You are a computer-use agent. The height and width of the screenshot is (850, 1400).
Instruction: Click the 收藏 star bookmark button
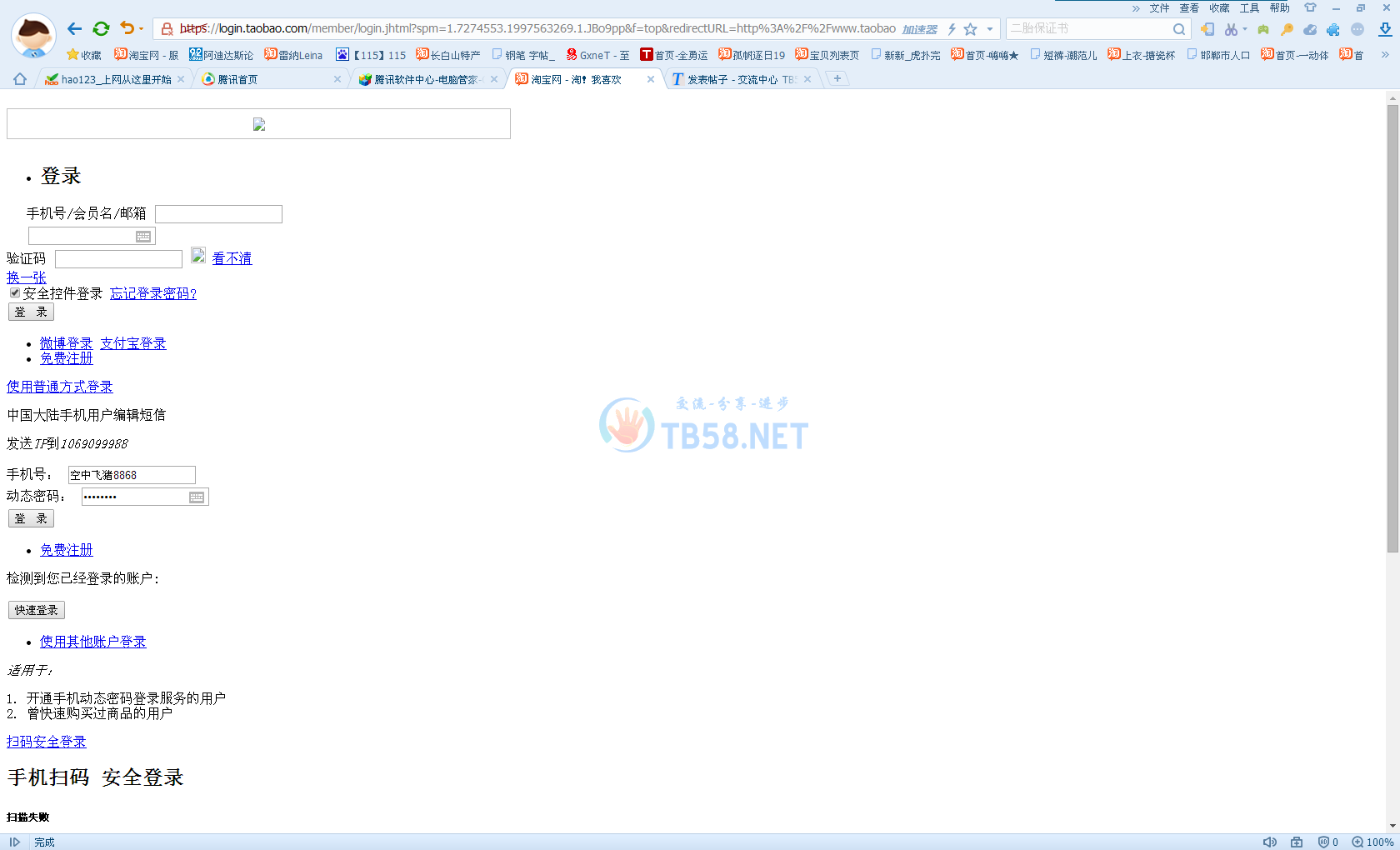click(x=84, y=55)
